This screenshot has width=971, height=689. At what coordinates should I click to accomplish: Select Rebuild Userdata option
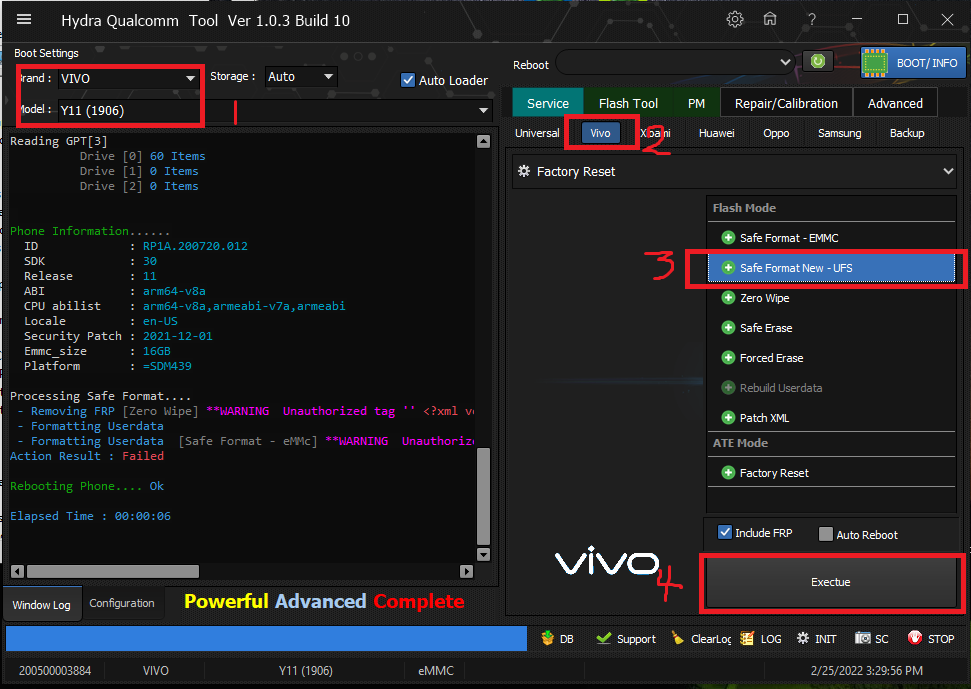coord(831,388)
